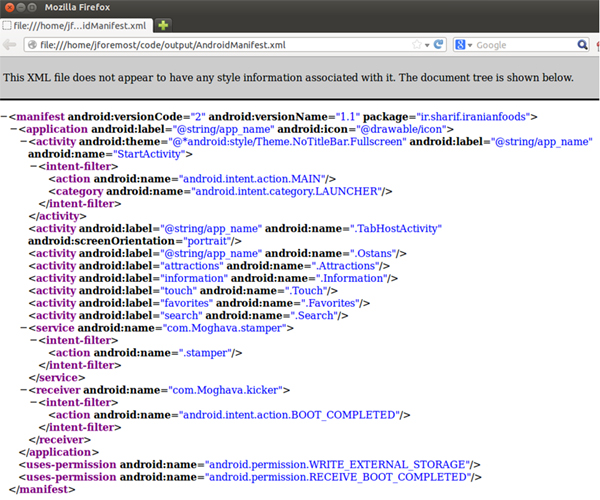Click the ".stamper" action name
The image size is (600, 500).
205,353
